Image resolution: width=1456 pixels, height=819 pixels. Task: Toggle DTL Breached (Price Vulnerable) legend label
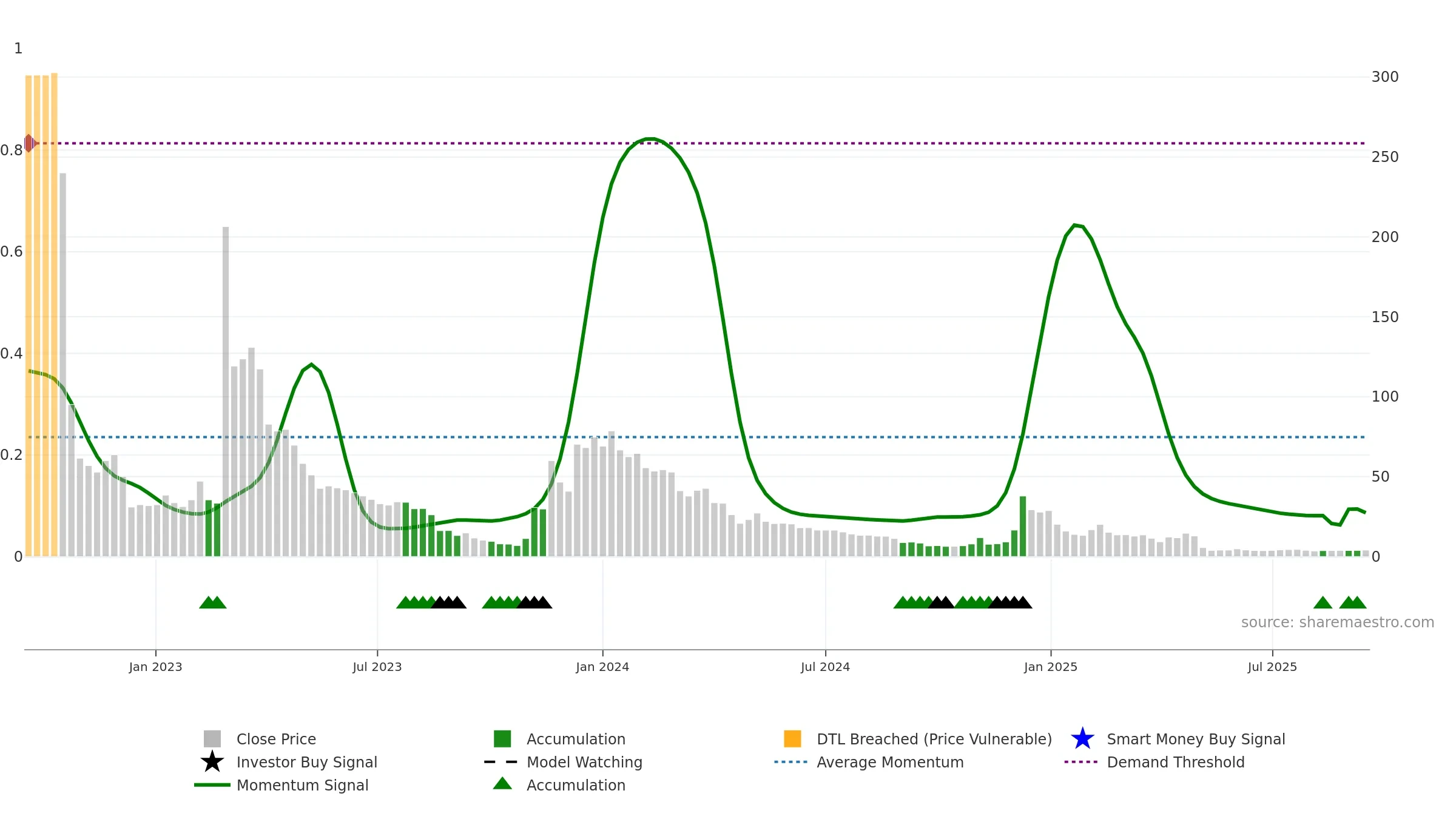934,739
